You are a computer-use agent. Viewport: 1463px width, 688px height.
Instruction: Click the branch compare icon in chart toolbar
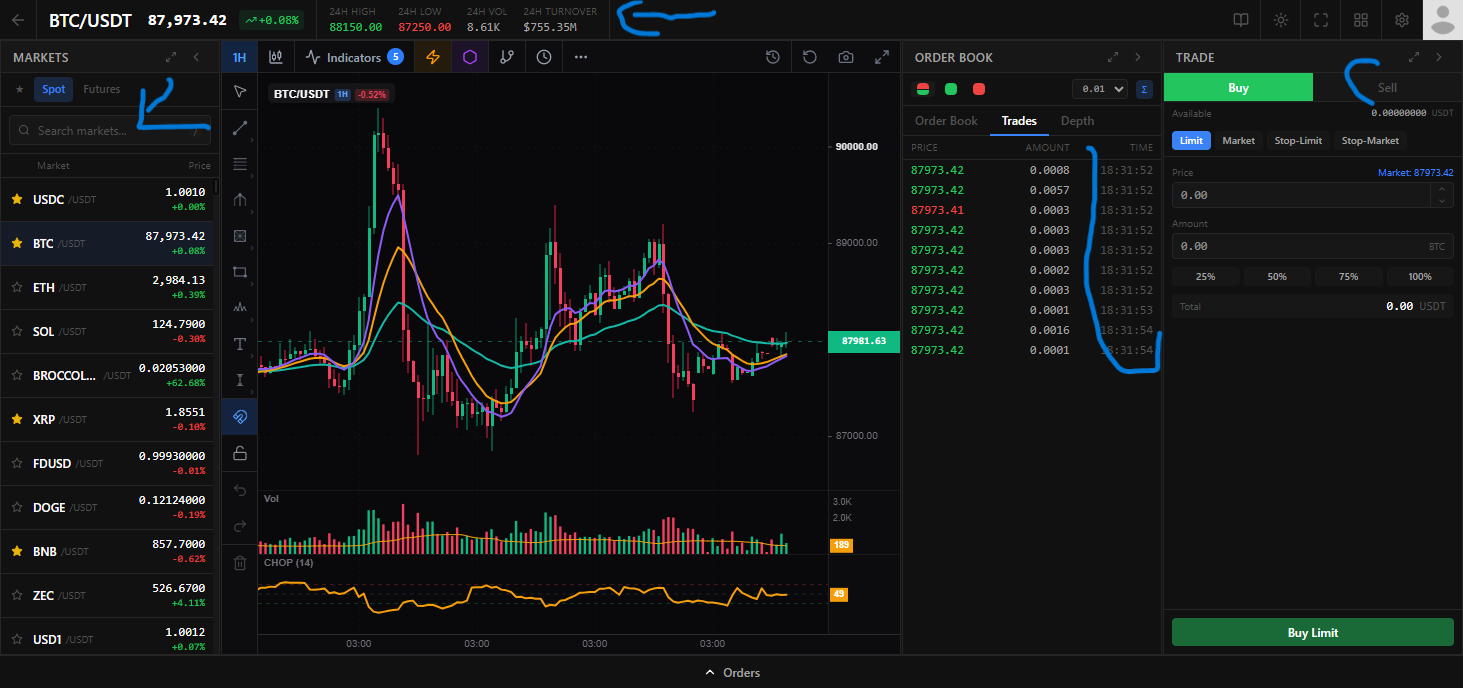coord(507,57)
